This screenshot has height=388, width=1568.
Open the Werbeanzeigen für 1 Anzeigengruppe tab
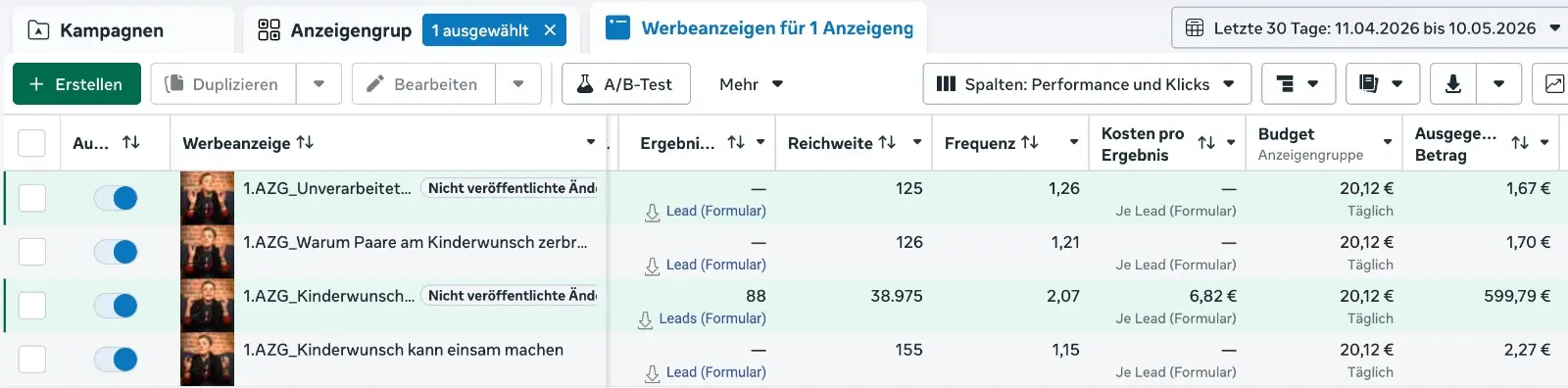coord(759,28)
